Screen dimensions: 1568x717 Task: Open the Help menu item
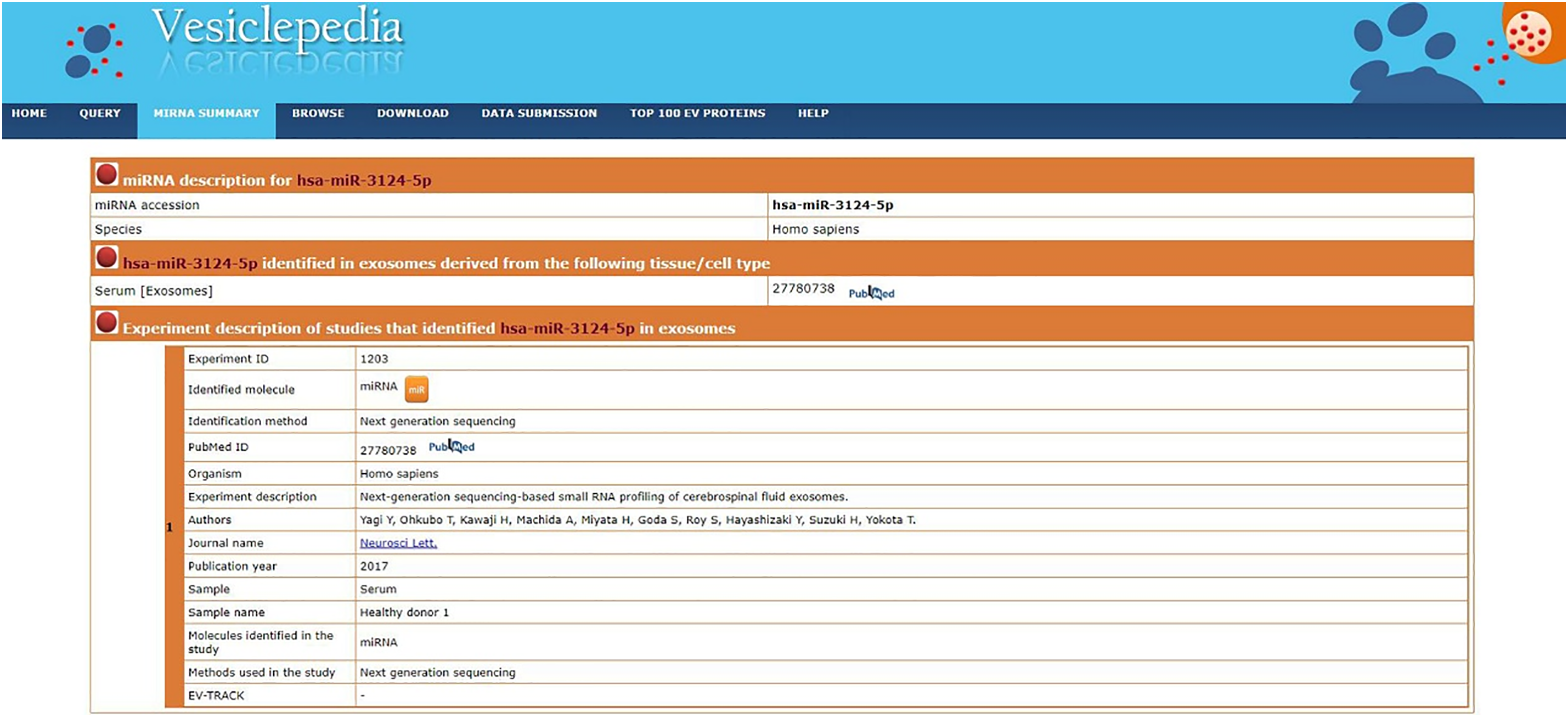pos(813,113)
